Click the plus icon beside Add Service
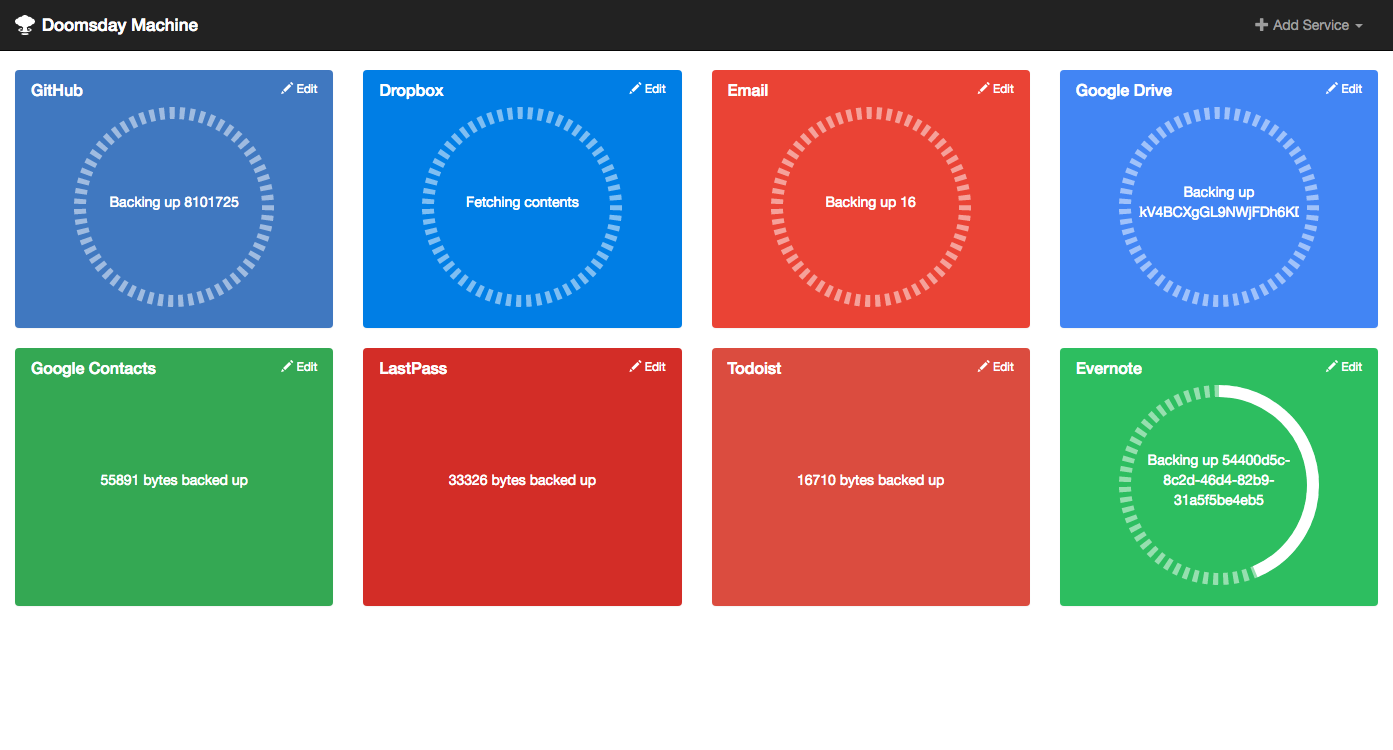This screenshot has width=1393, height=750. (x=1262, y=25)
